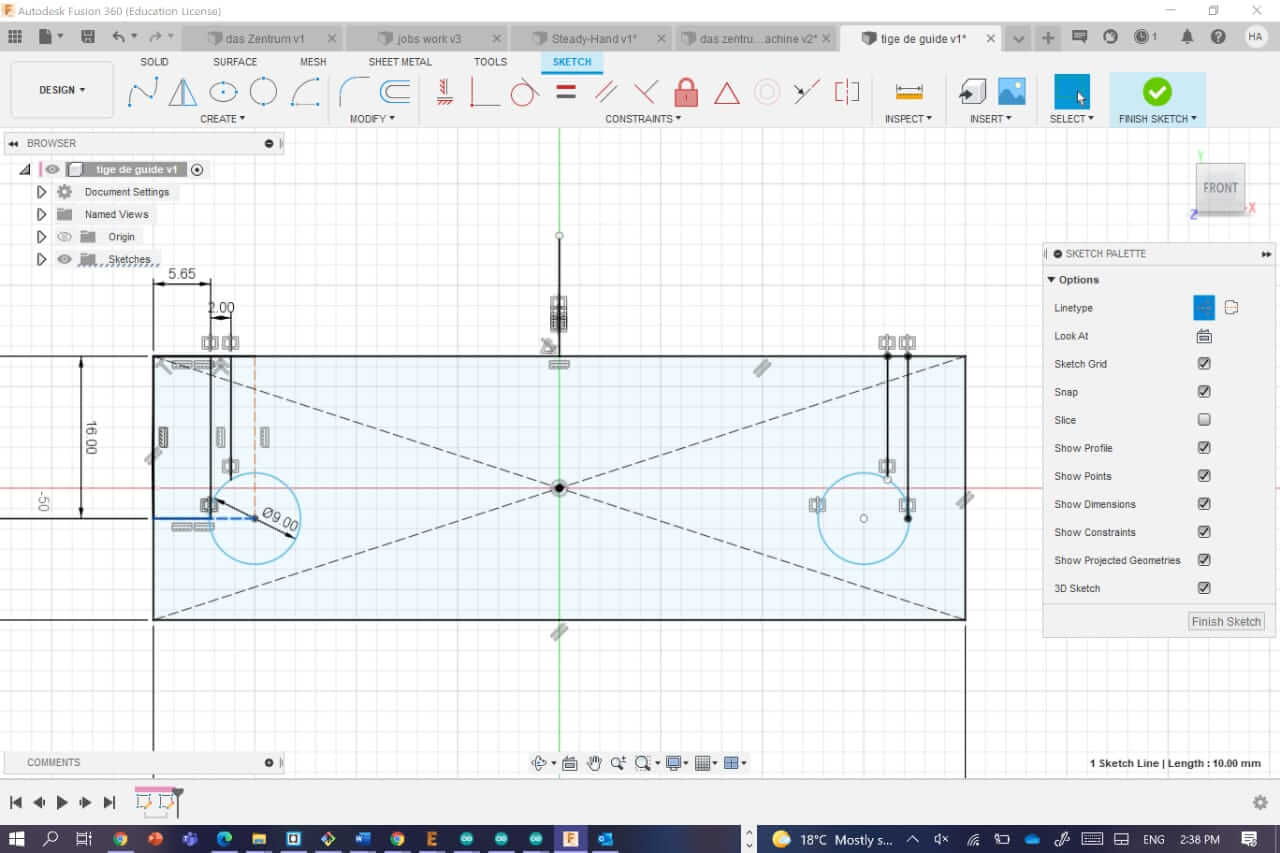Apply the Horizontal/Vertical constraint
This screenshot has height=853, width=1280.
click(445, 92)
